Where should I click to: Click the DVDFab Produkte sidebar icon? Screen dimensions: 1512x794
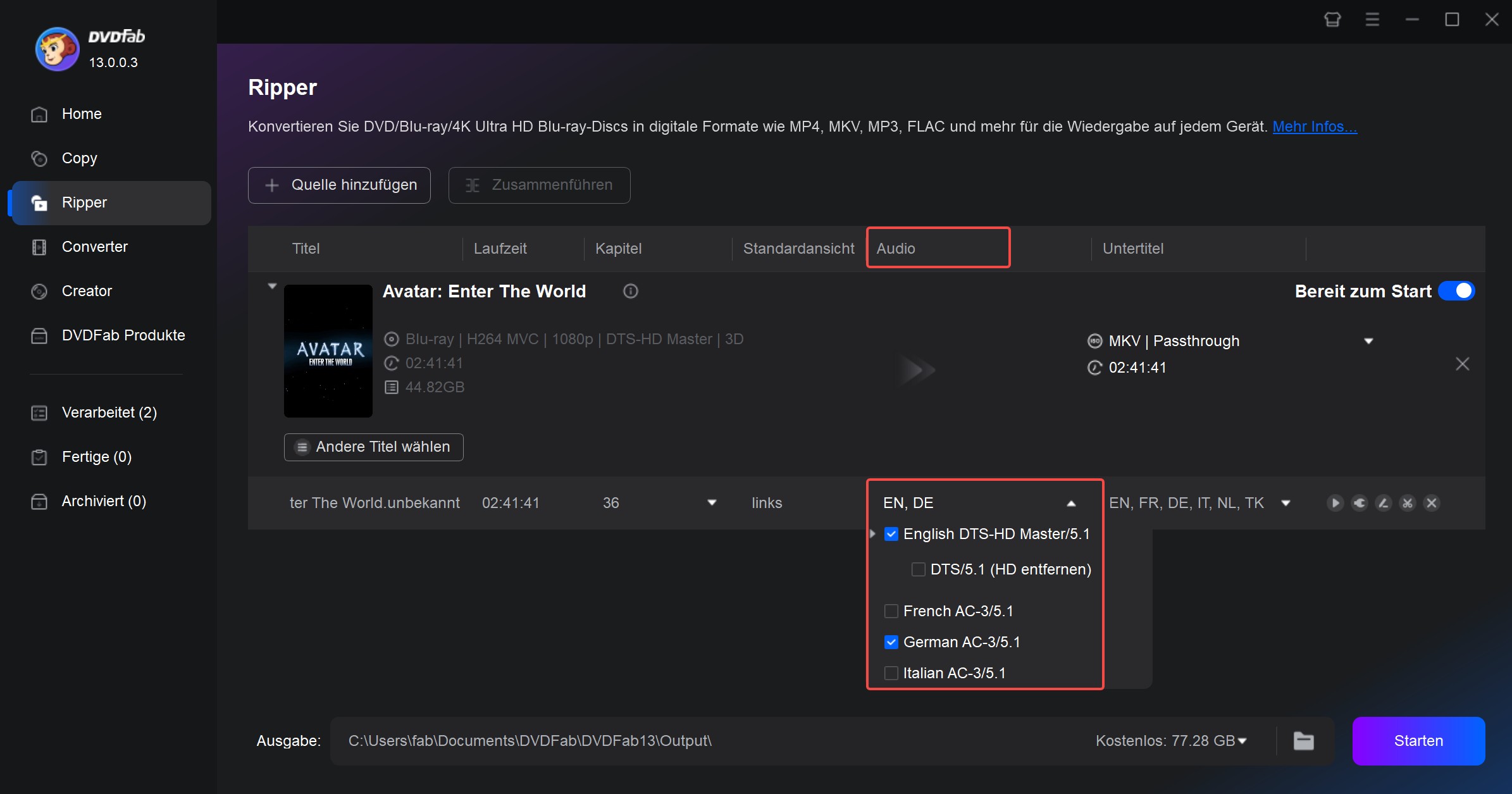(x=38, y=335)
